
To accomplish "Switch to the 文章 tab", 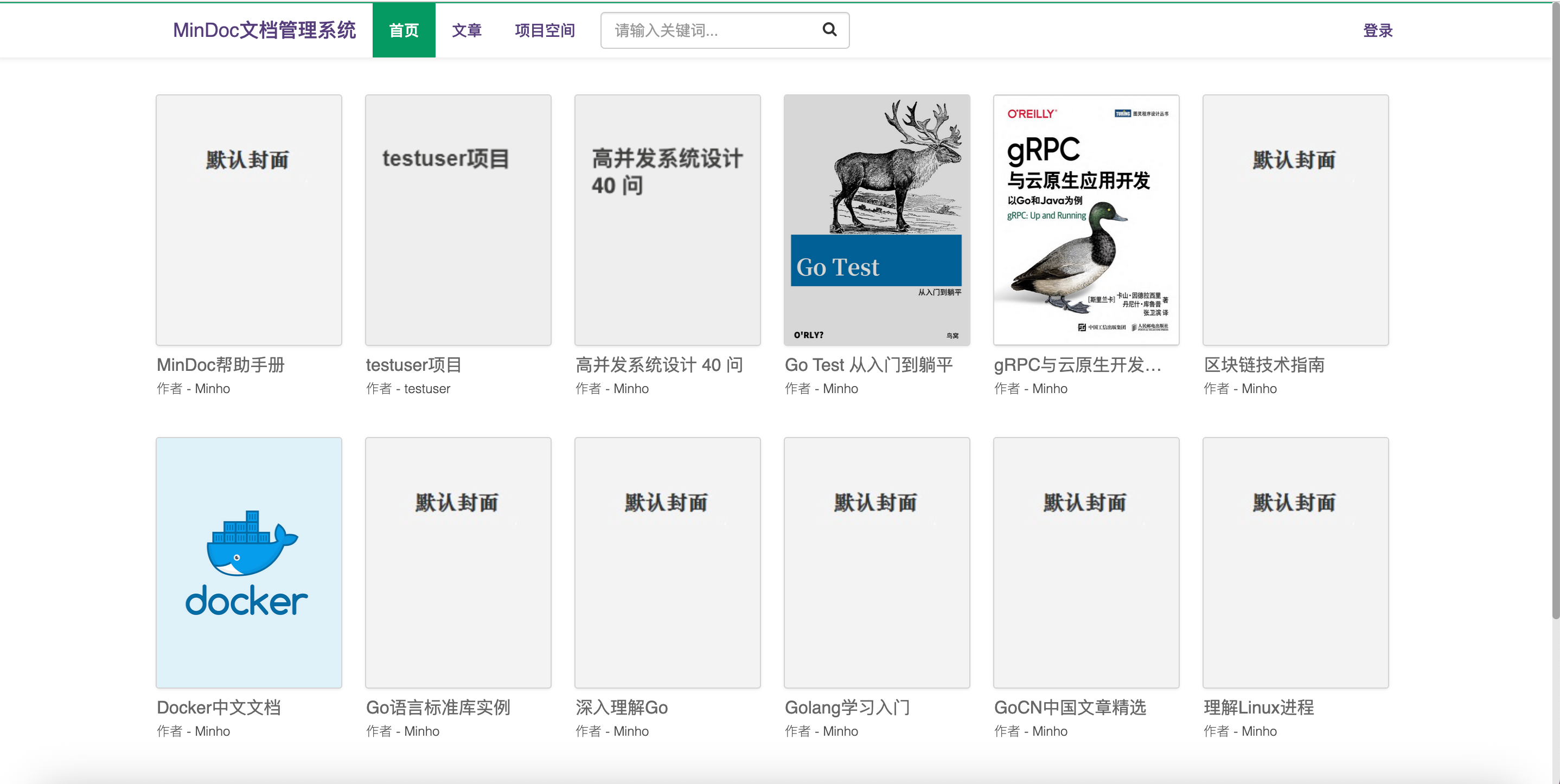I will tap(466, 30).
